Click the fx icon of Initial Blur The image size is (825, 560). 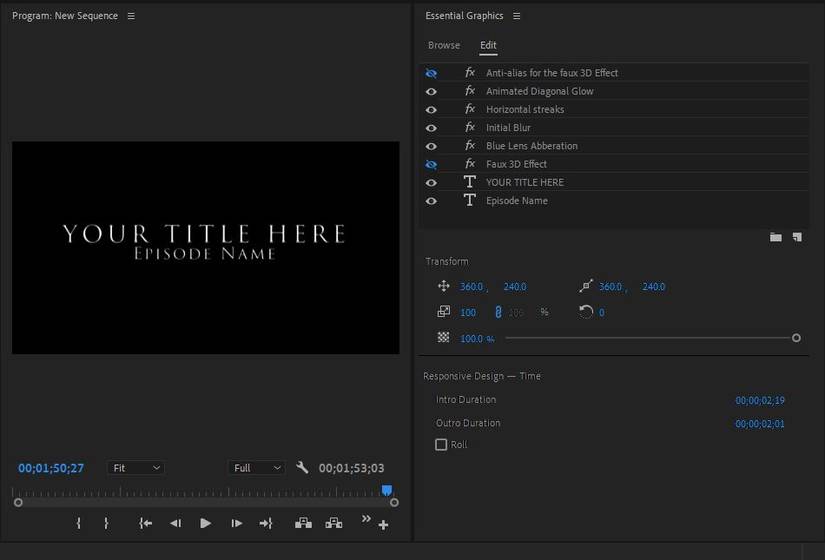click(x=470, y=127)
